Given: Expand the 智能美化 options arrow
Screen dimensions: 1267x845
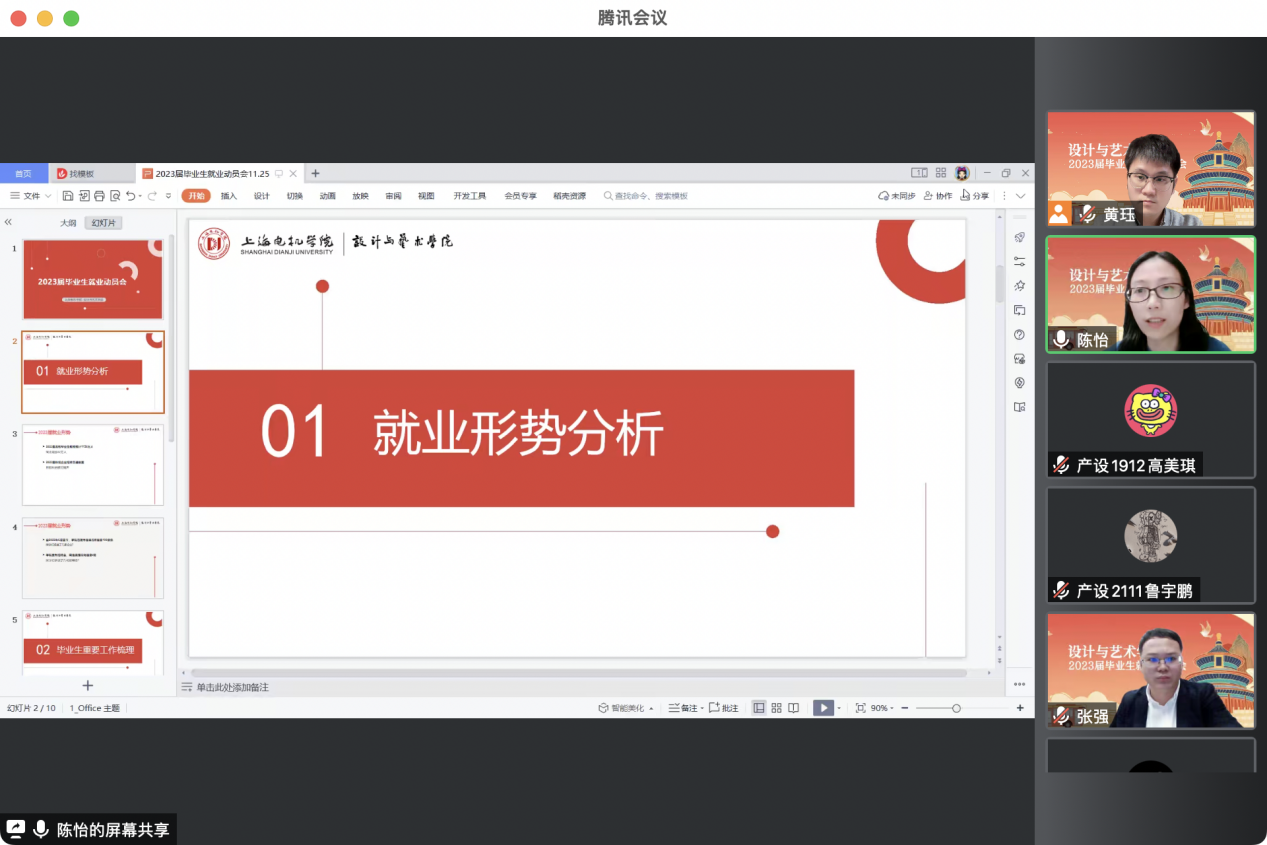Looking at the screenshot, I should point(651,708).
